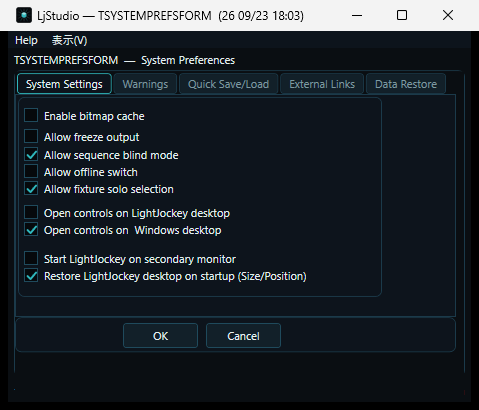Enable bitmap cache checkbox
The image size is (479, 410).
tap(31, 115)
